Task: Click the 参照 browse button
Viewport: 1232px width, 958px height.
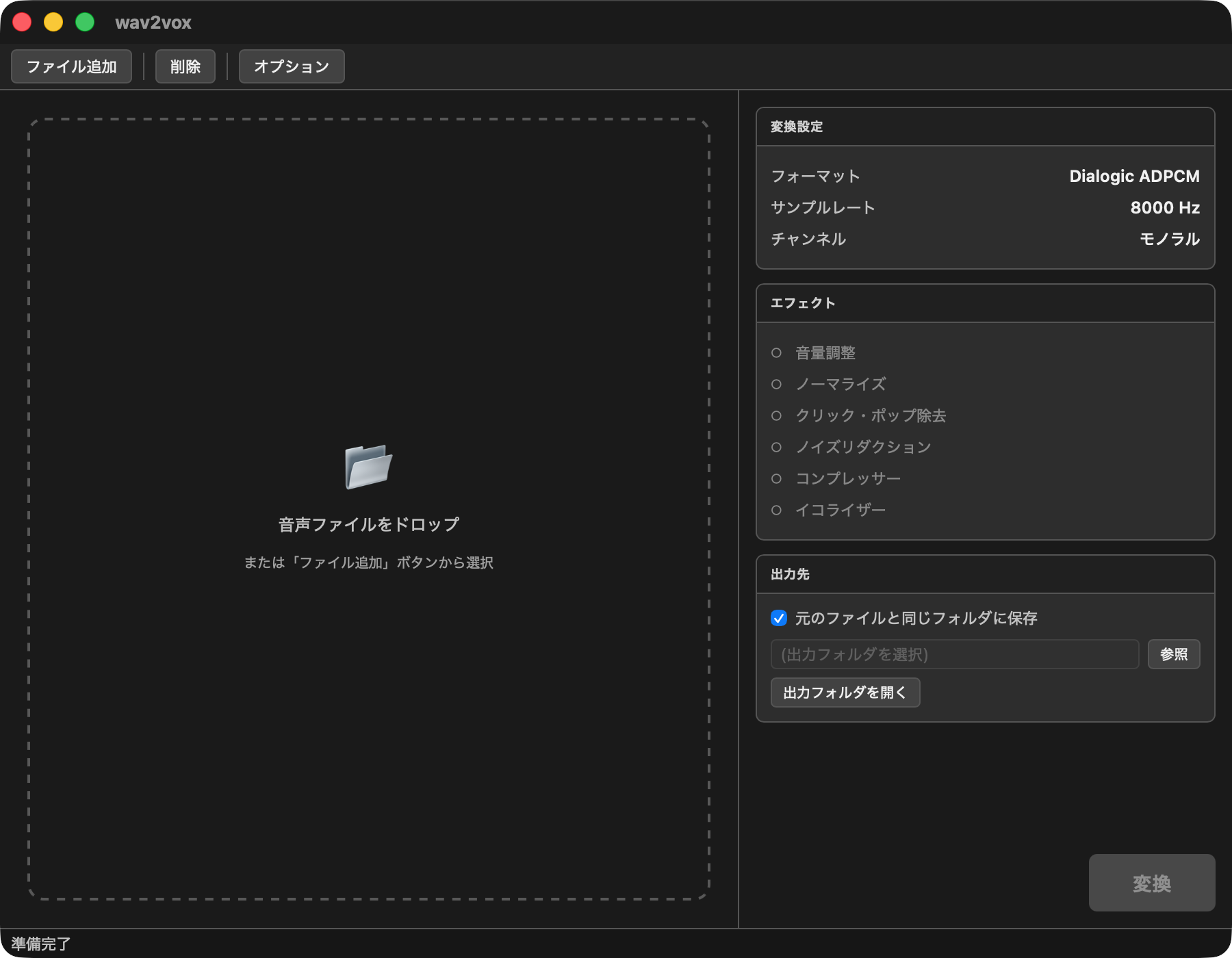Action: 1174,654
